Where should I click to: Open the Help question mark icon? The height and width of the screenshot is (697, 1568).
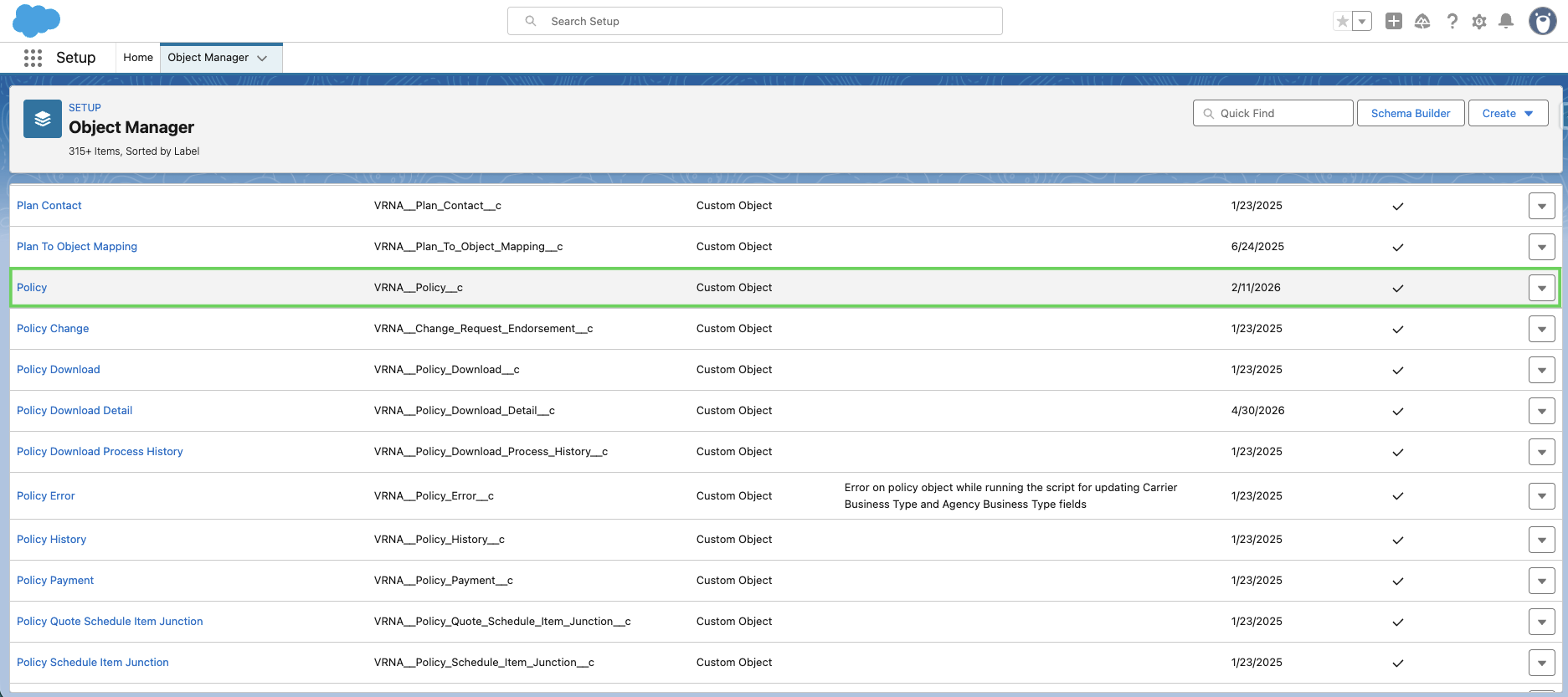click(1452, 21)
